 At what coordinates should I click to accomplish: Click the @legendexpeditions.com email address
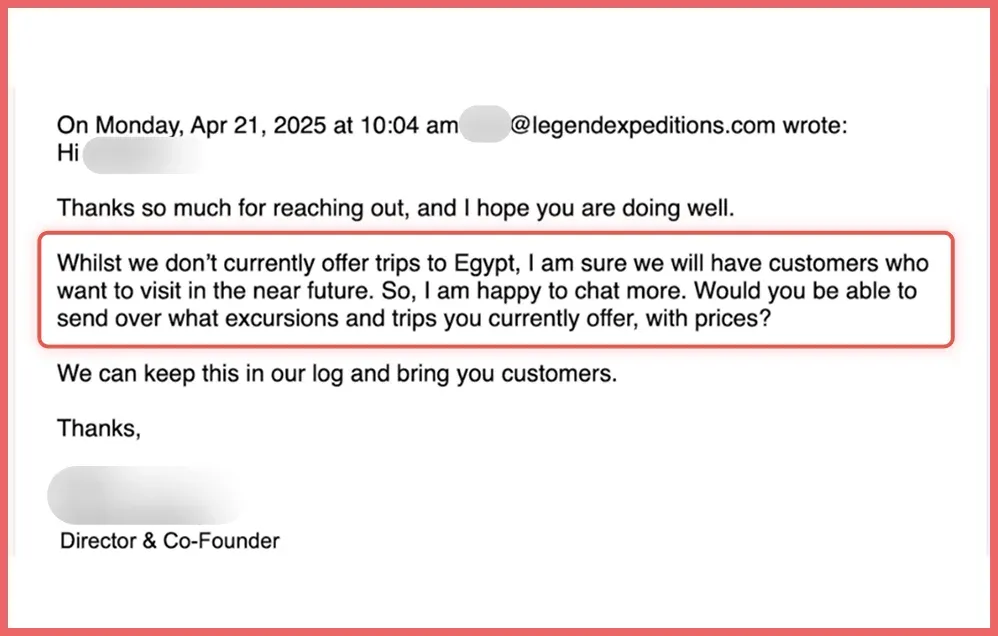coord(642,125)
